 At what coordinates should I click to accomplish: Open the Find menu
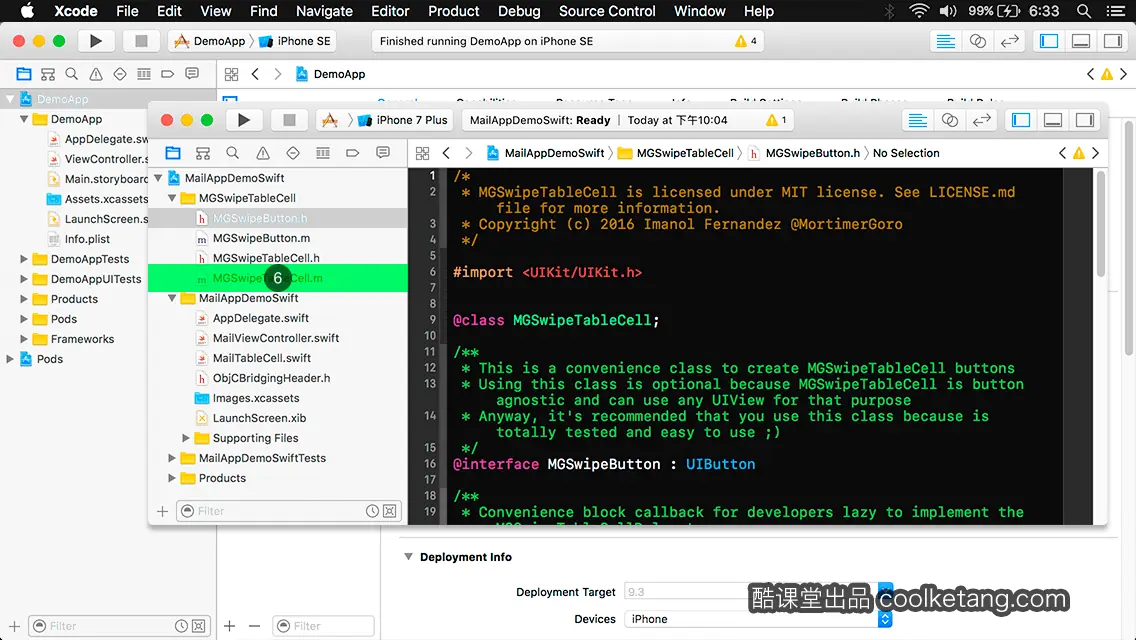(x=264, y=11)
